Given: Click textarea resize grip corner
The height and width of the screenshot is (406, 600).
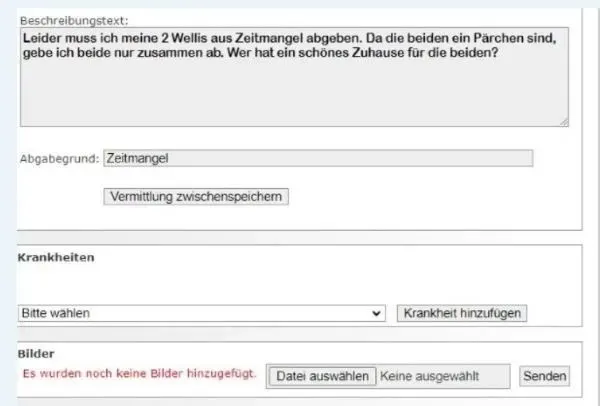Looking at the screenshot, I should click(564, 122).
